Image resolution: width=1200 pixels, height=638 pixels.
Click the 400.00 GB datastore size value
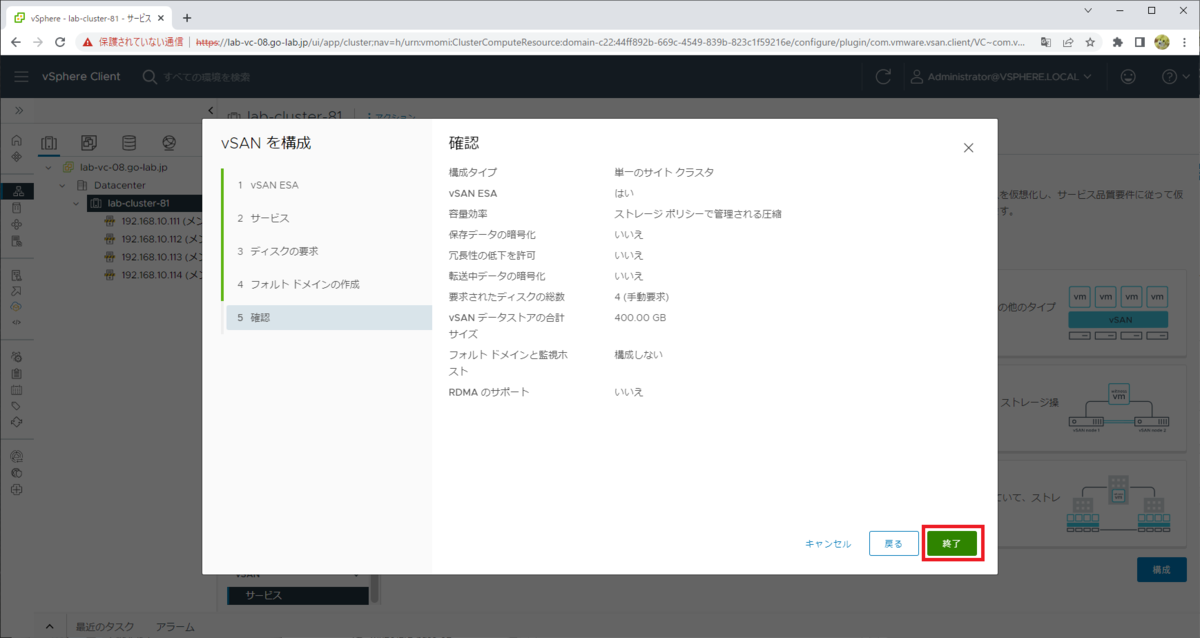[640, 317]
